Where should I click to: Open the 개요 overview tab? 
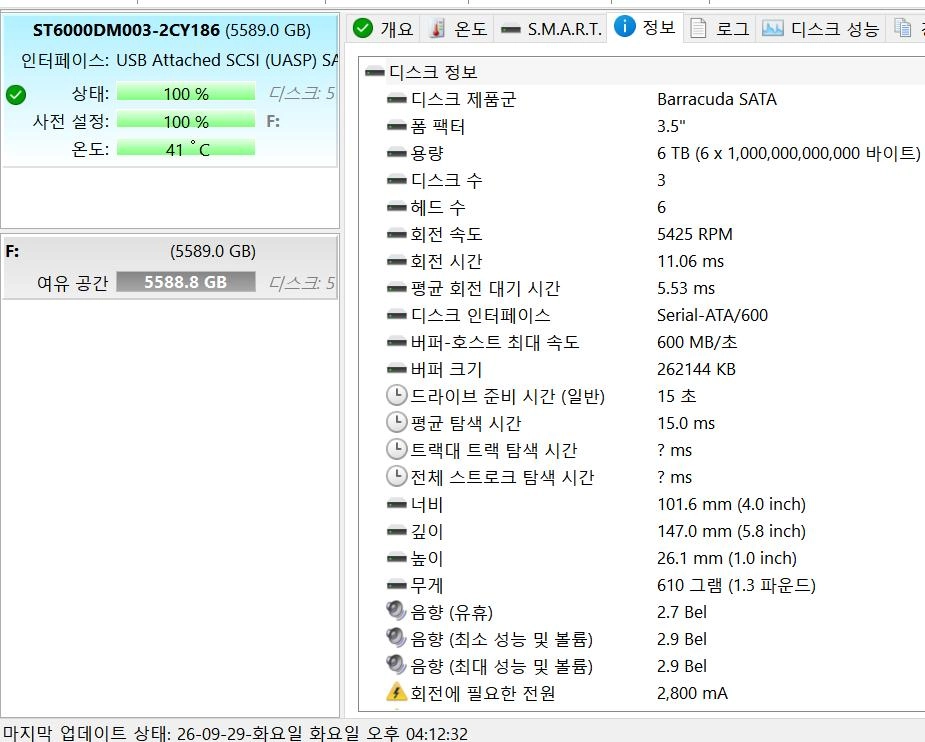coord(383,28)
